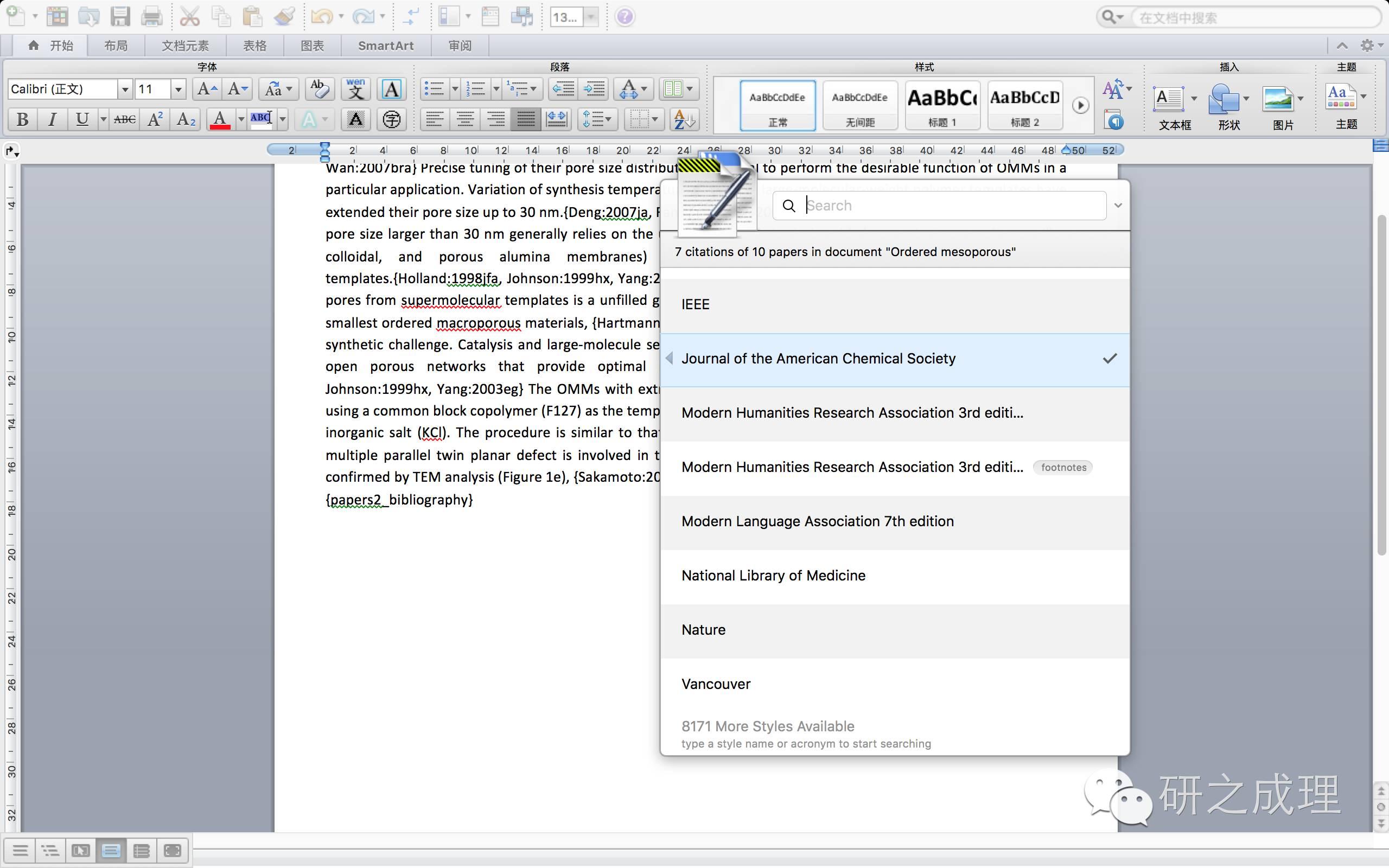Toggle Italic formatting
The image size is (1389, 868).
(x=52, y=119)
